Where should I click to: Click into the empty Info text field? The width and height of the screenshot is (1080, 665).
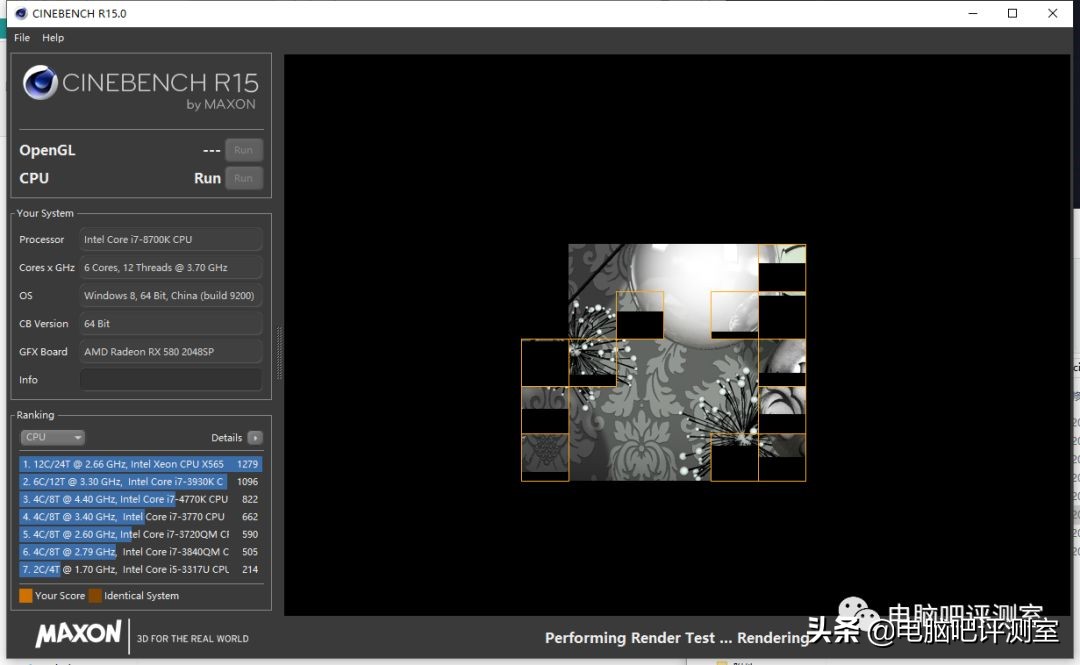[x=170, y=380]
